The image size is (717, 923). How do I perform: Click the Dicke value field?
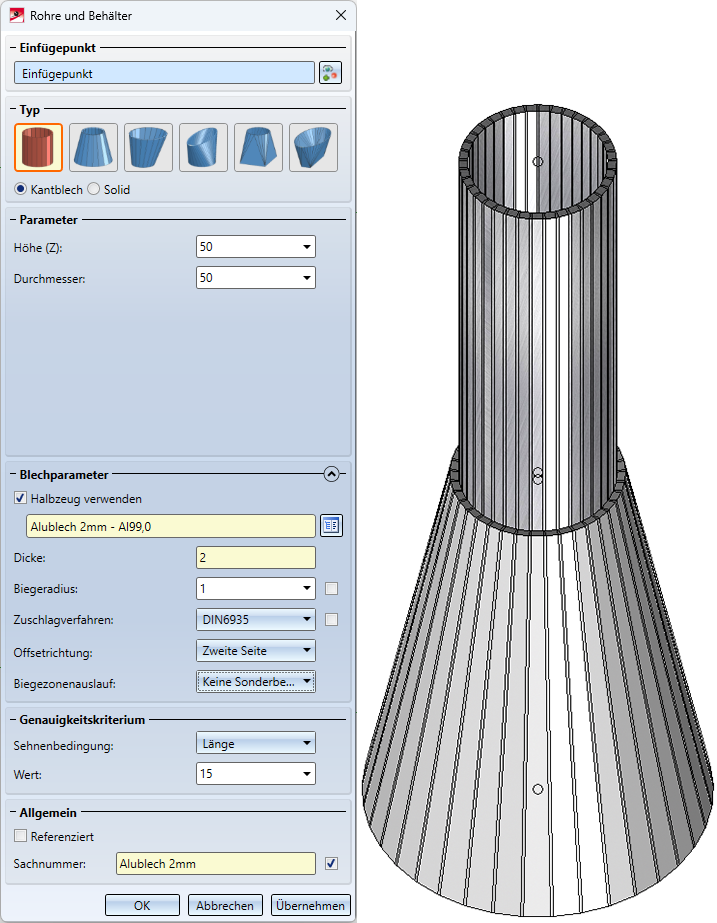click(x=255, y=557)
